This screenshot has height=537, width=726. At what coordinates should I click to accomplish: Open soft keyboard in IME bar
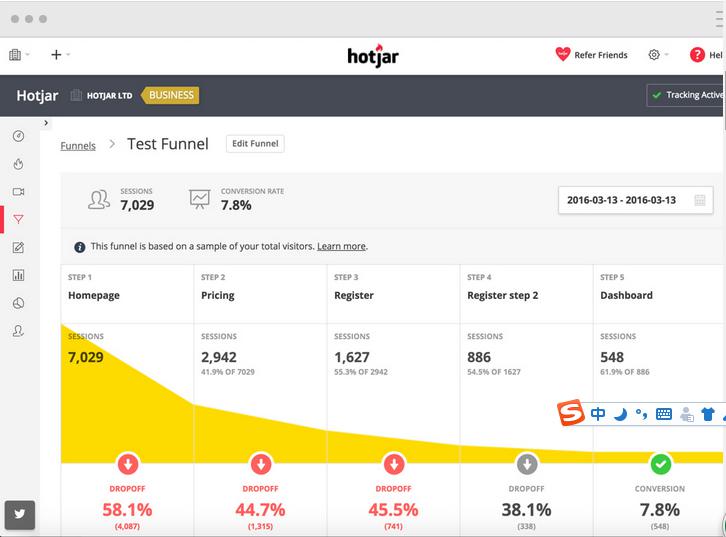coord(664,414)
